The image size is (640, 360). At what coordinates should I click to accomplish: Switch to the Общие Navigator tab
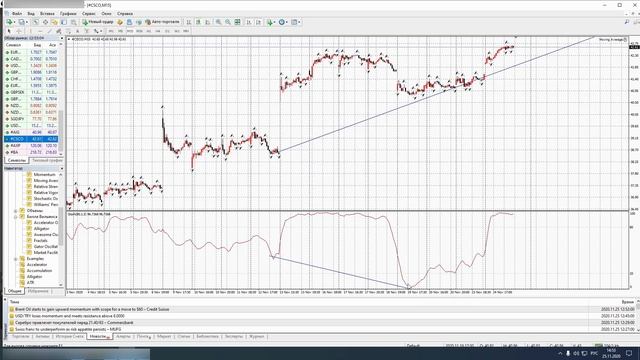coord(14,291)
